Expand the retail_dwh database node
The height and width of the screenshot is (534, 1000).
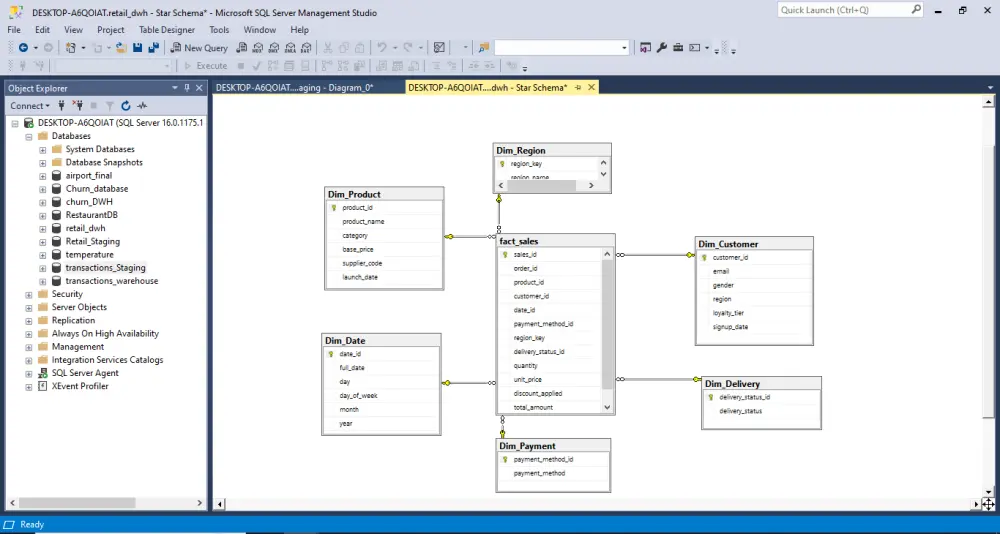pos(43,228)
